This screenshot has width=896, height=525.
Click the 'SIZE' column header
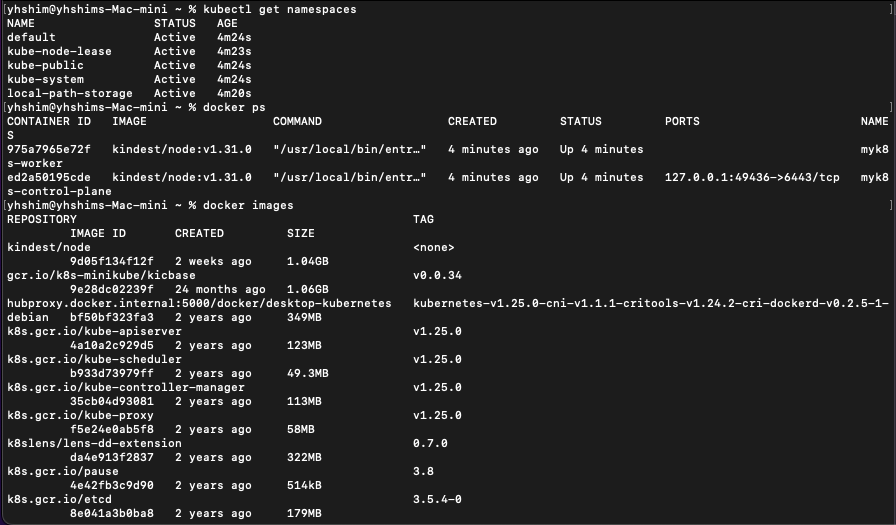(x=301, y=233)
